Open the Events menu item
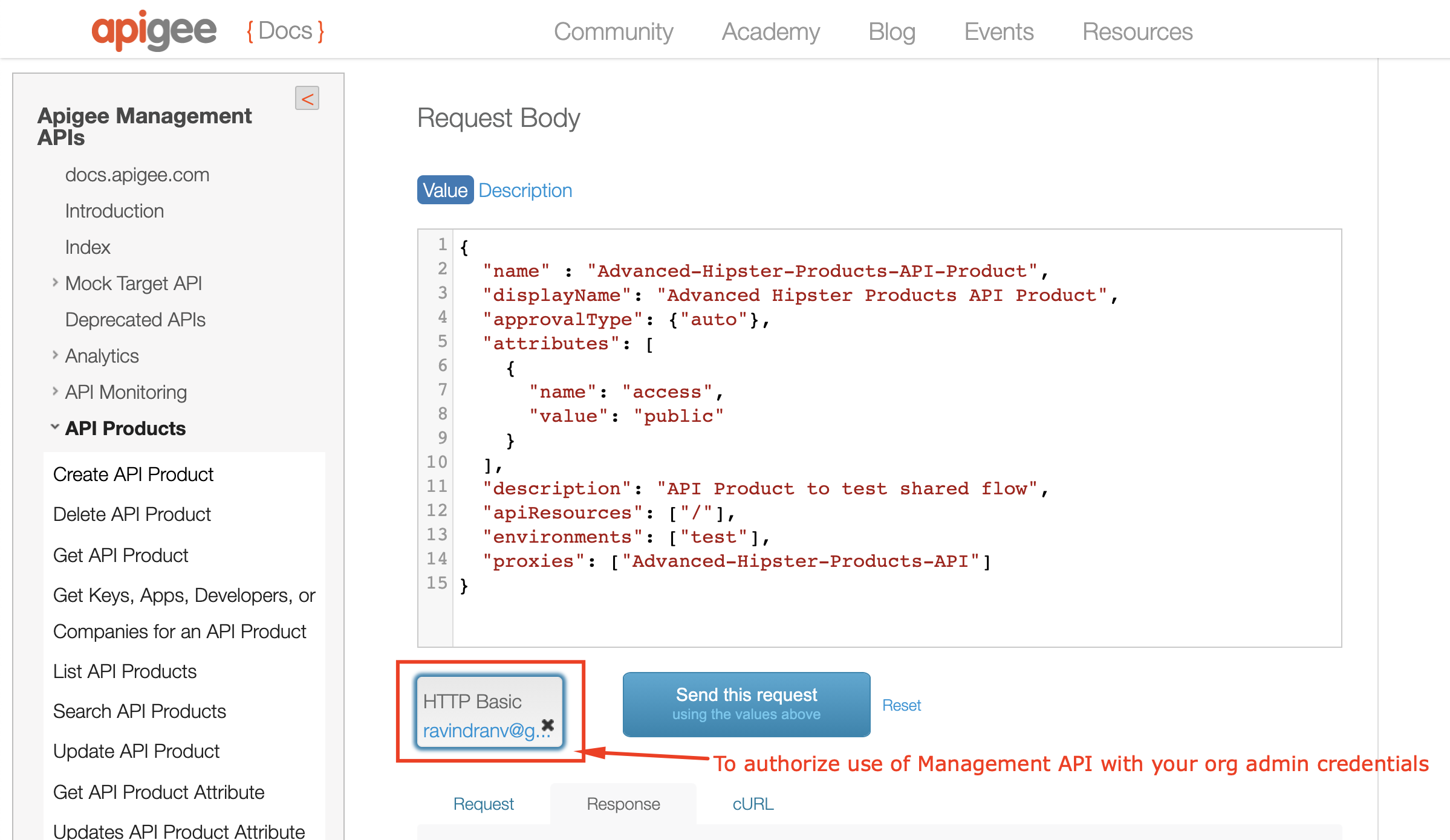 (x=999, y=31)
